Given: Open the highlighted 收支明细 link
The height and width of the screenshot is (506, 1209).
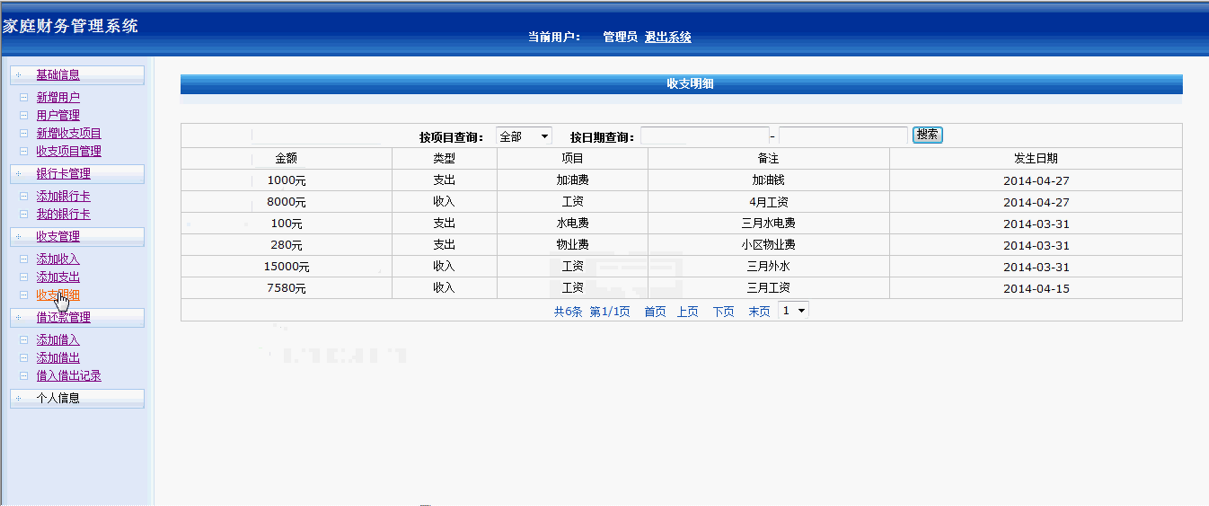Looking at the screenshot, I should coord(58,295).
